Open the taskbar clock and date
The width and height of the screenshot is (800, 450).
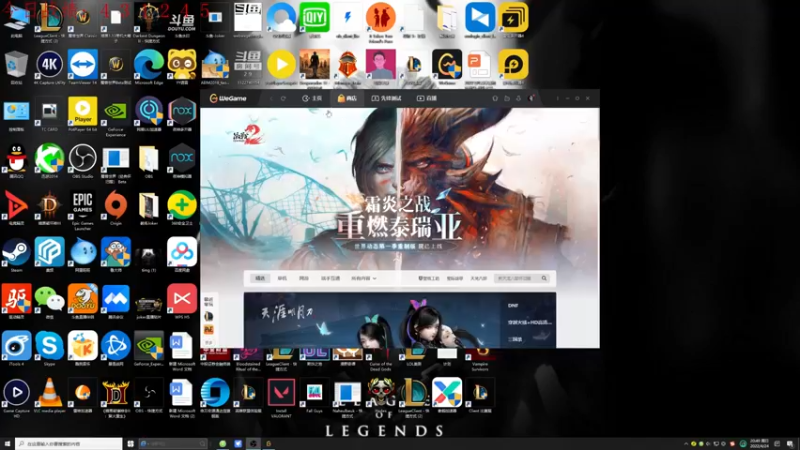[759, 444]
